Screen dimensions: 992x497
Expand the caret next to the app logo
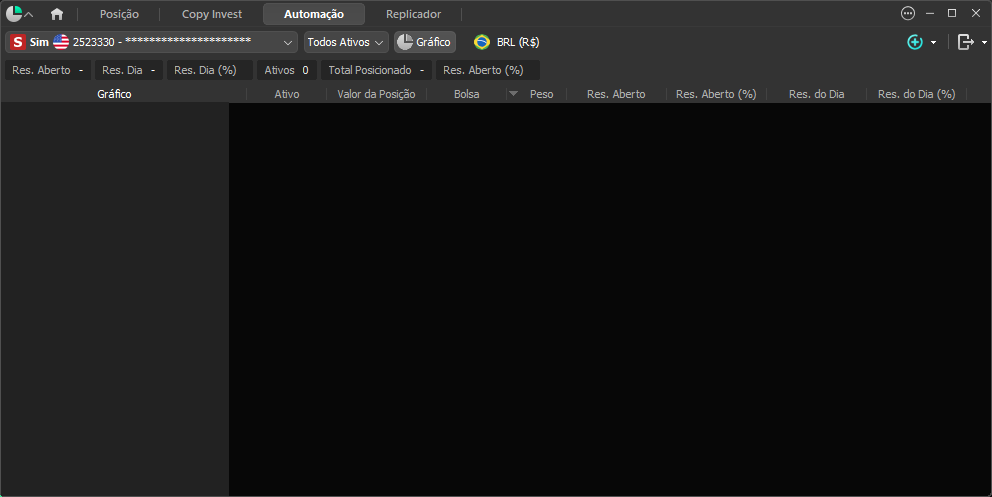29,15
